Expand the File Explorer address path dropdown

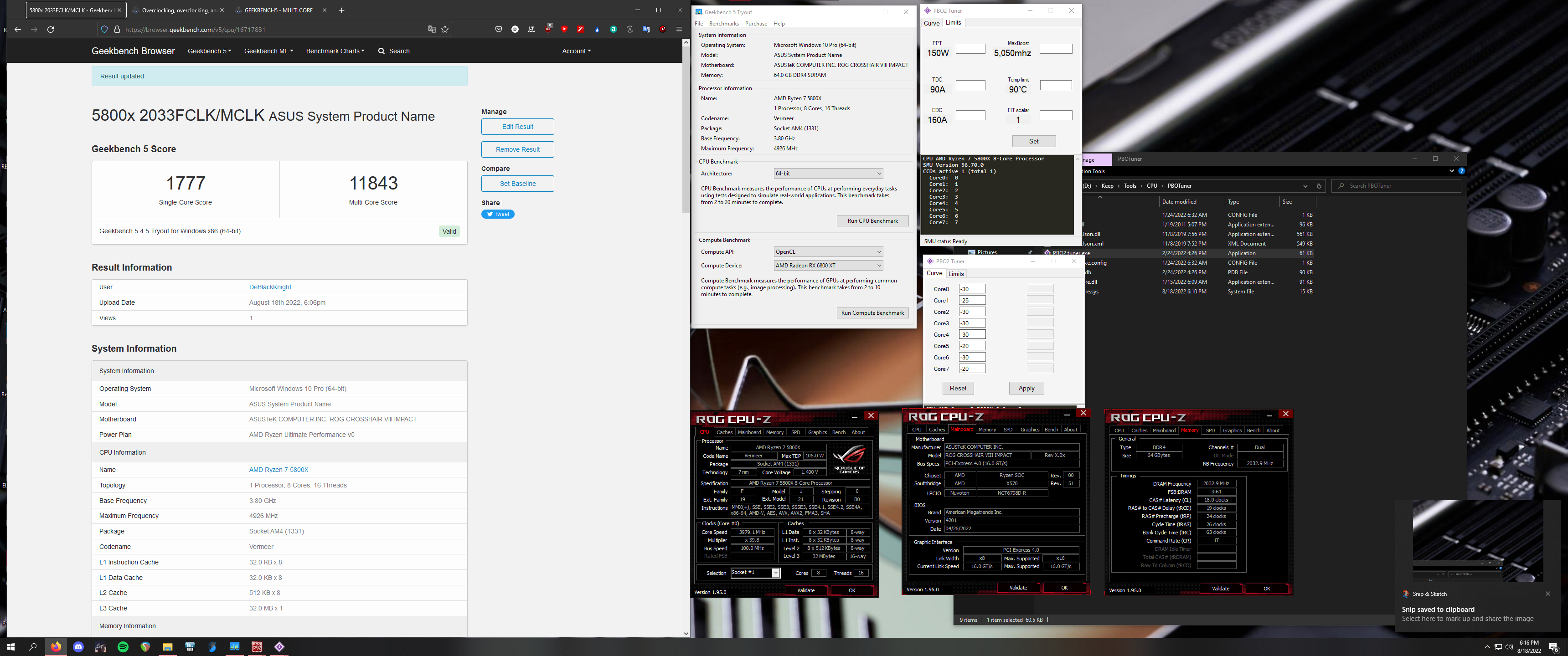1305,186
